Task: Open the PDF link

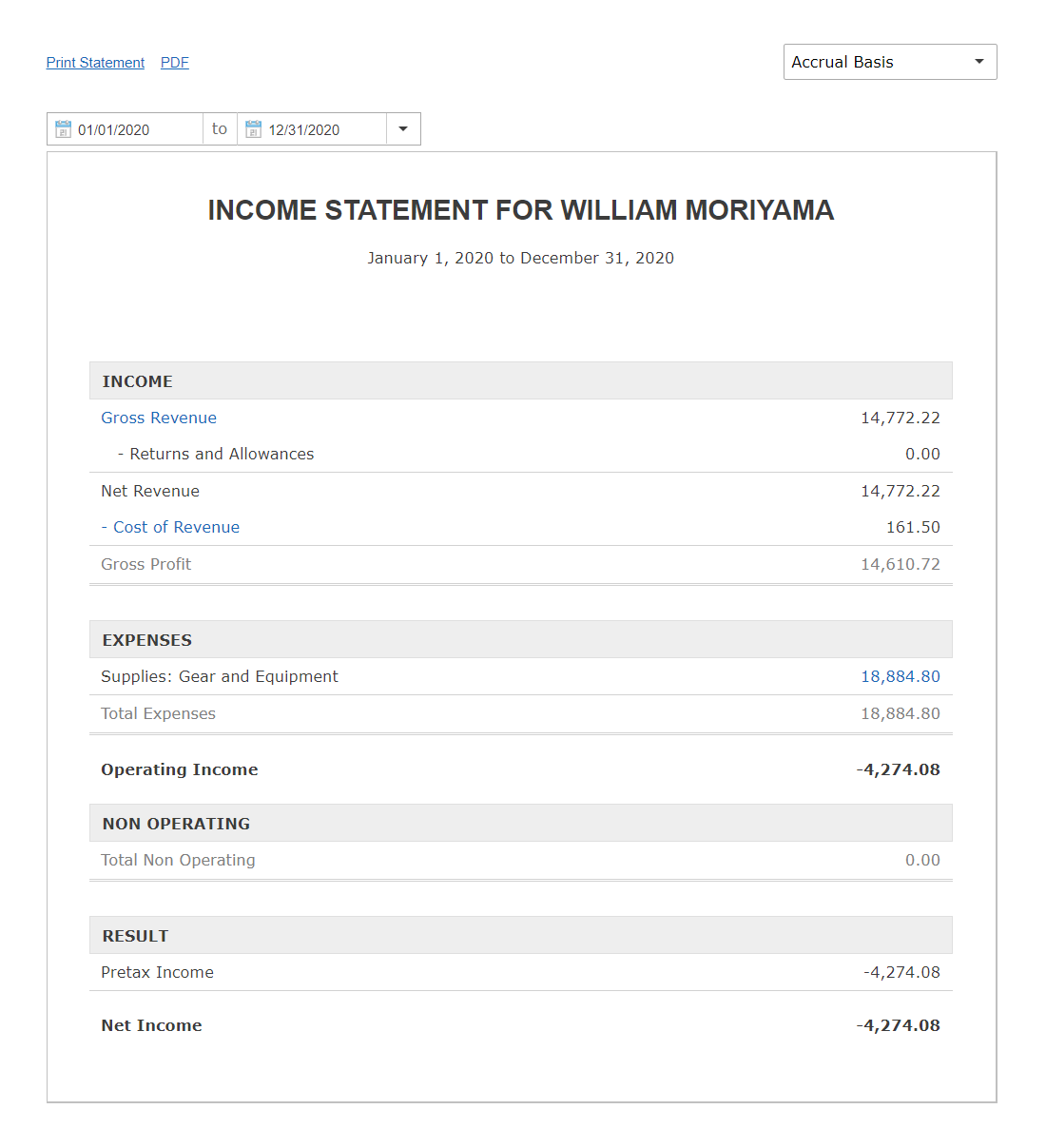Action: (175, 63)
